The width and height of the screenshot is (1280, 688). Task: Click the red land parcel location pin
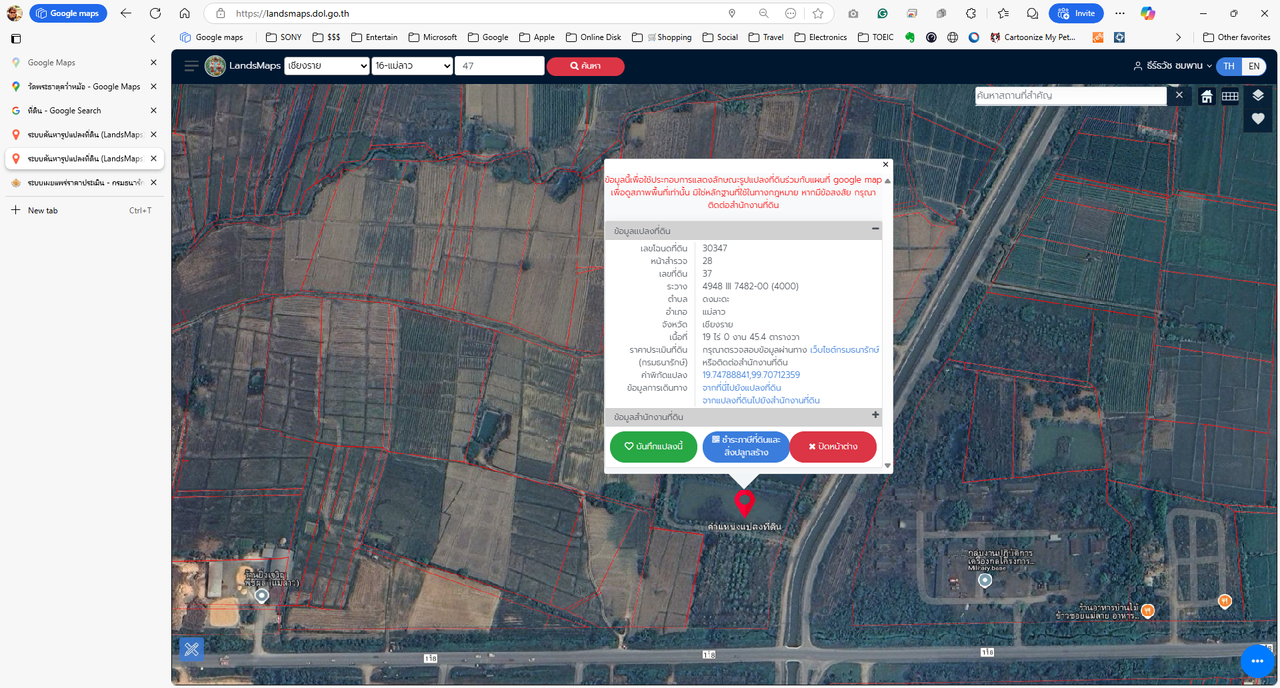[744, 502]
